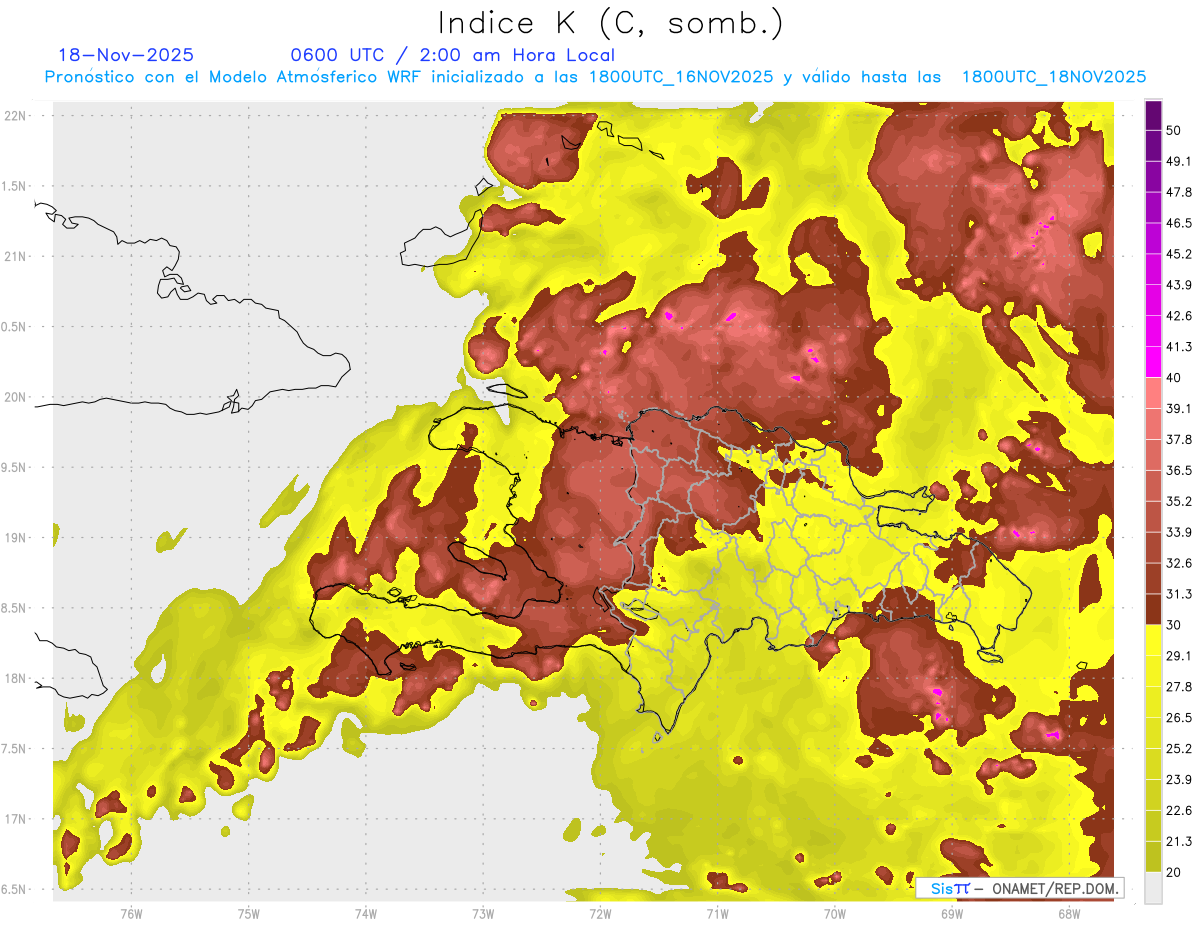Click the 'Indice K (C, somb.)' chart title
The image size is (1200, 927).
click(x=611, y=23)
